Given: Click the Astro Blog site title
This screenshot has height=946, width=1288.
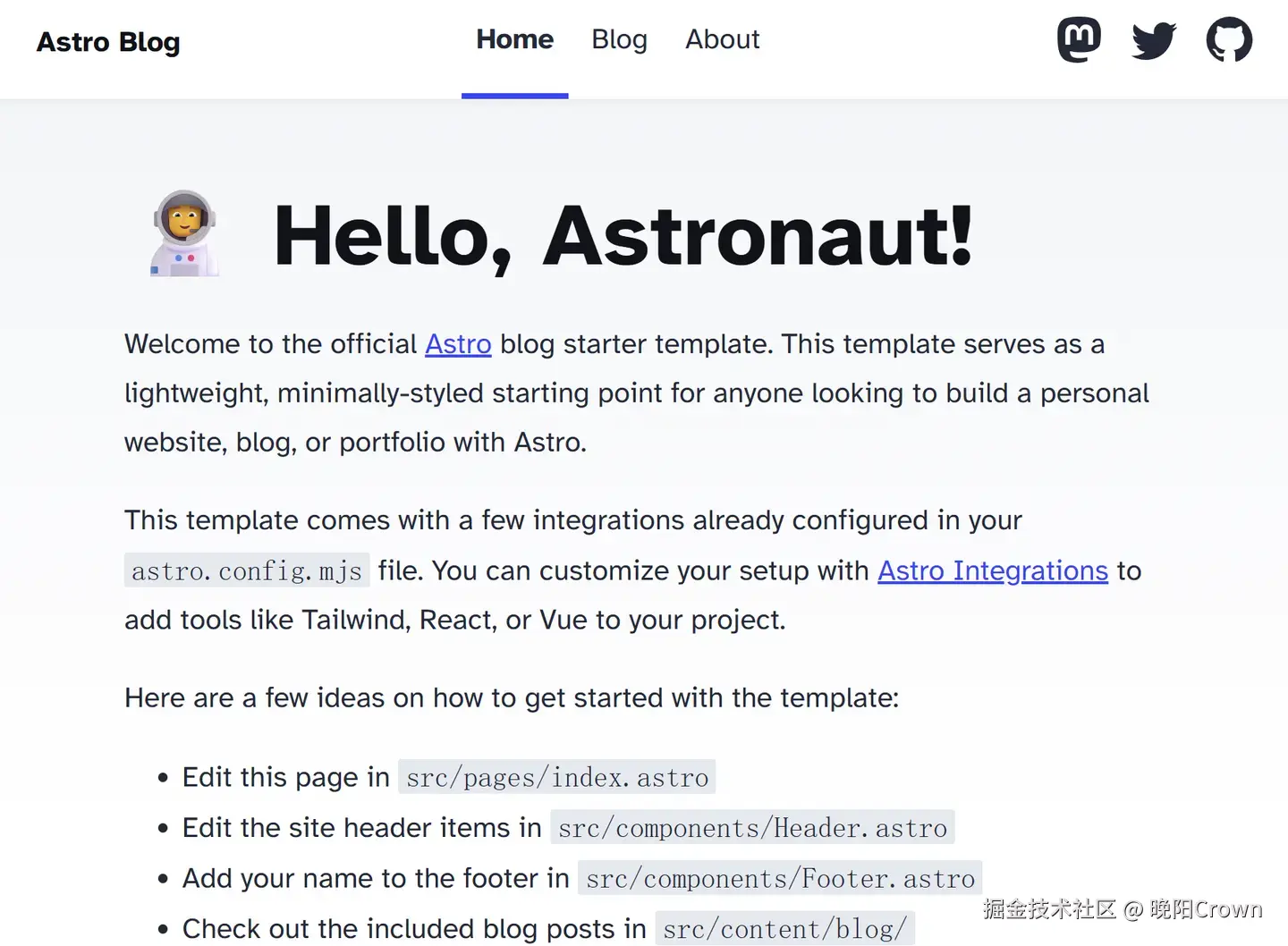Looking at the screenshot, I should click(x=108, y=42).
